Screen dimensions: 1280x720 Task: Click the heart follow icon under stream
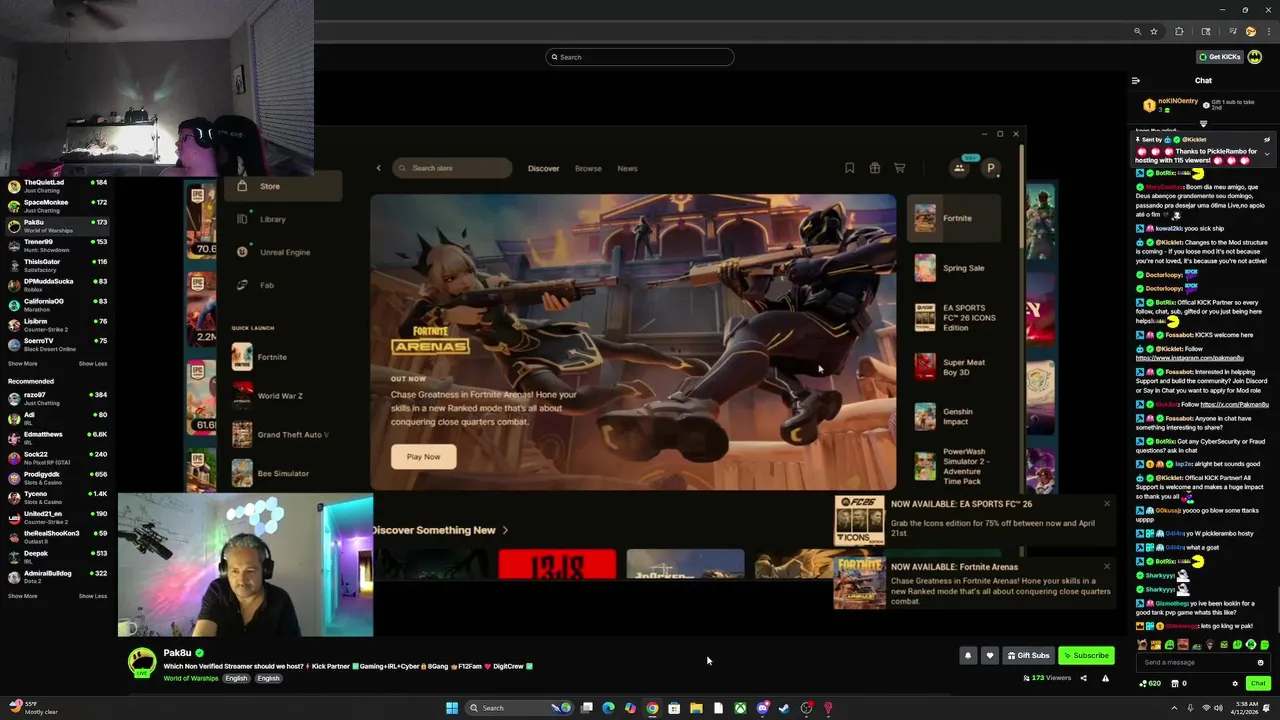990,656
